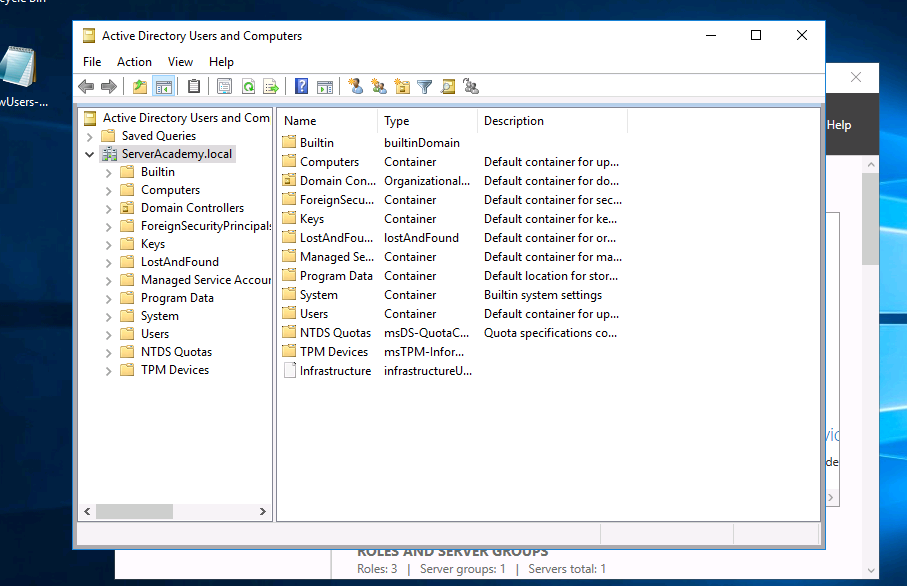Click the Saved Queries folder icon
This screenshot has width=907, height=586.
tap(108, 135)
